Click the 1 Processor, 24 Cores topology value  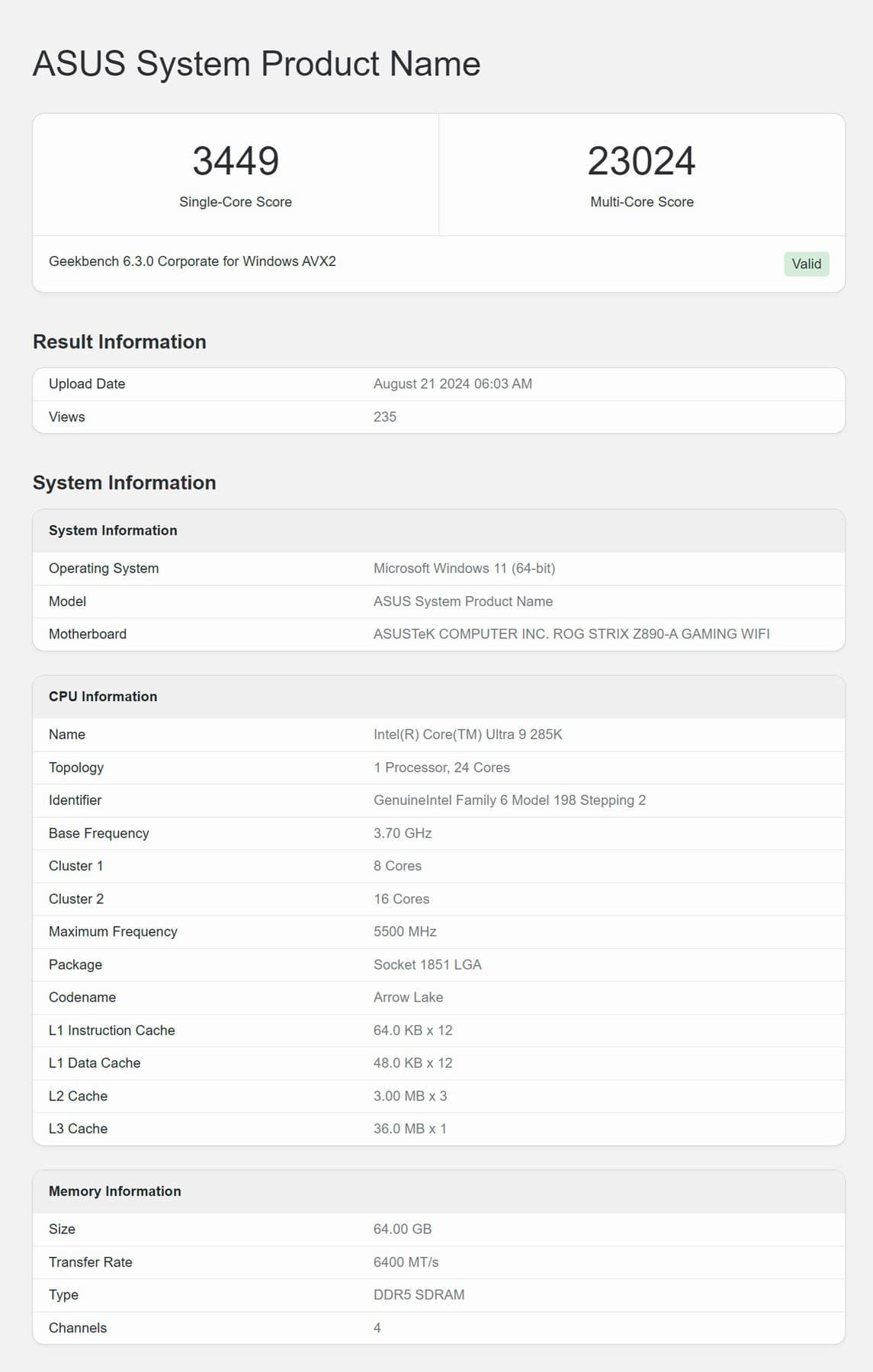point(441,768)
